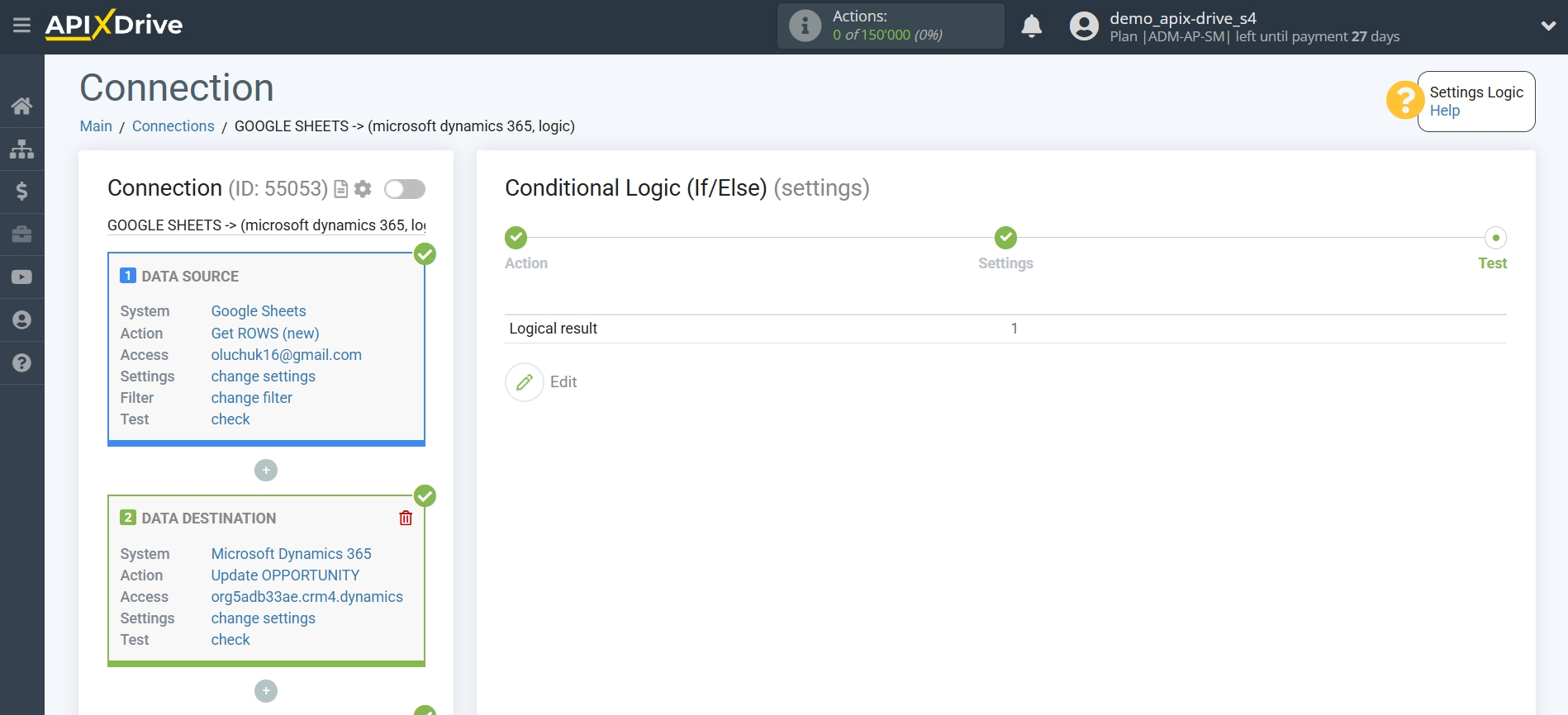
Task: Add a block after Data Source
Action: (266, 471)
